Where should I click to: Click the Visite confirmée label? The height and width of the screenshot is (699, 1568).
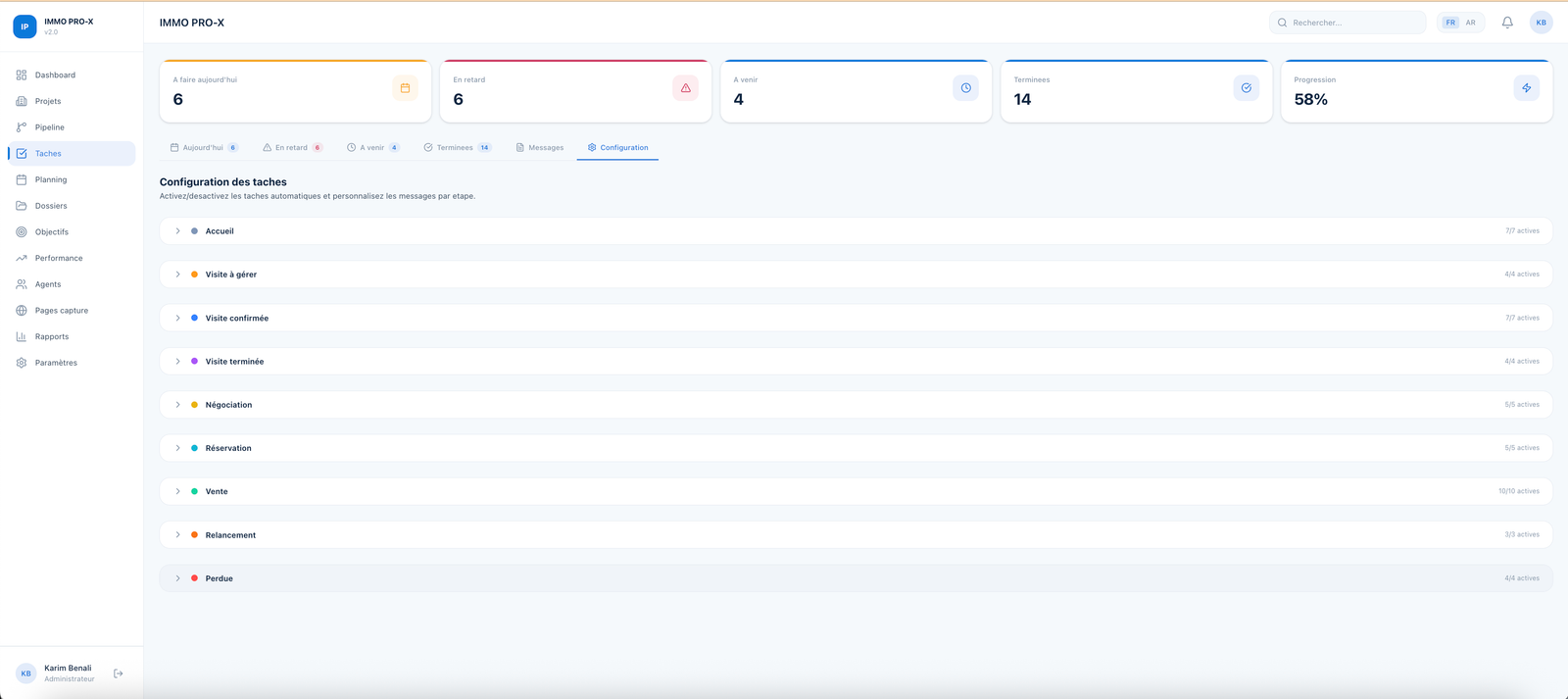pos(237,318)
